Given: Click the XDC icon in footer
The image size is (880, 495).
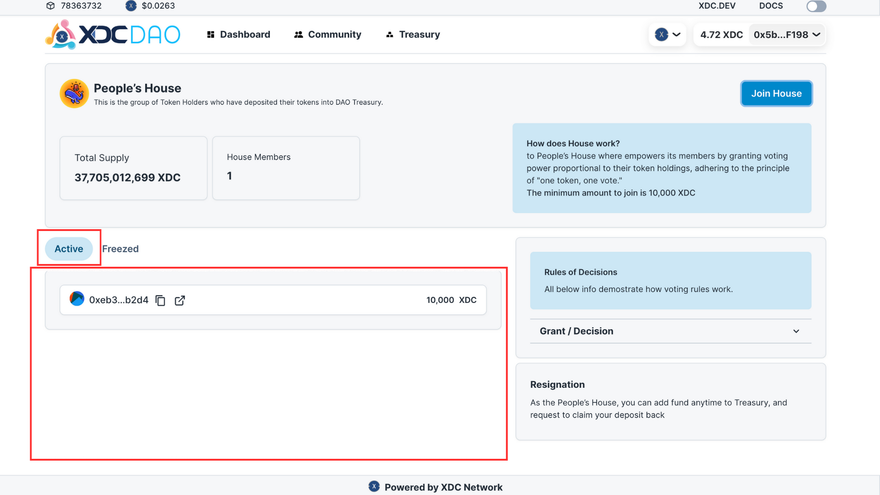Looking at the screenshot, I should click(x=374, y=487).
